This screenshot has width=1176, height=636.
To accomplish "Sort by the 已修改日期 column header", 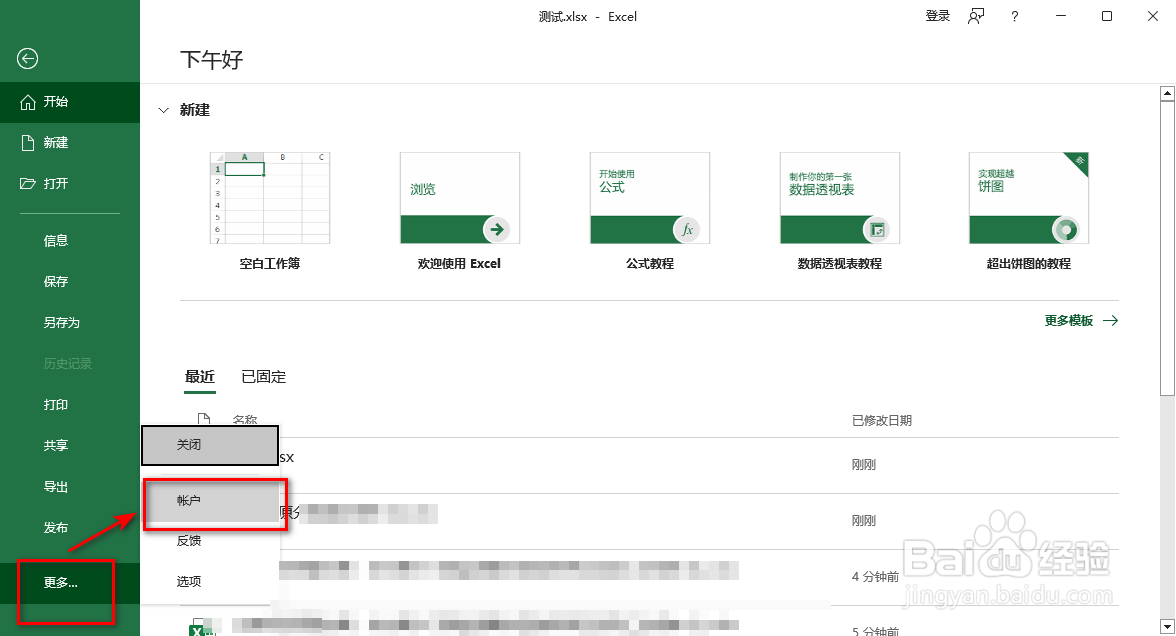I will coord(882,421).
